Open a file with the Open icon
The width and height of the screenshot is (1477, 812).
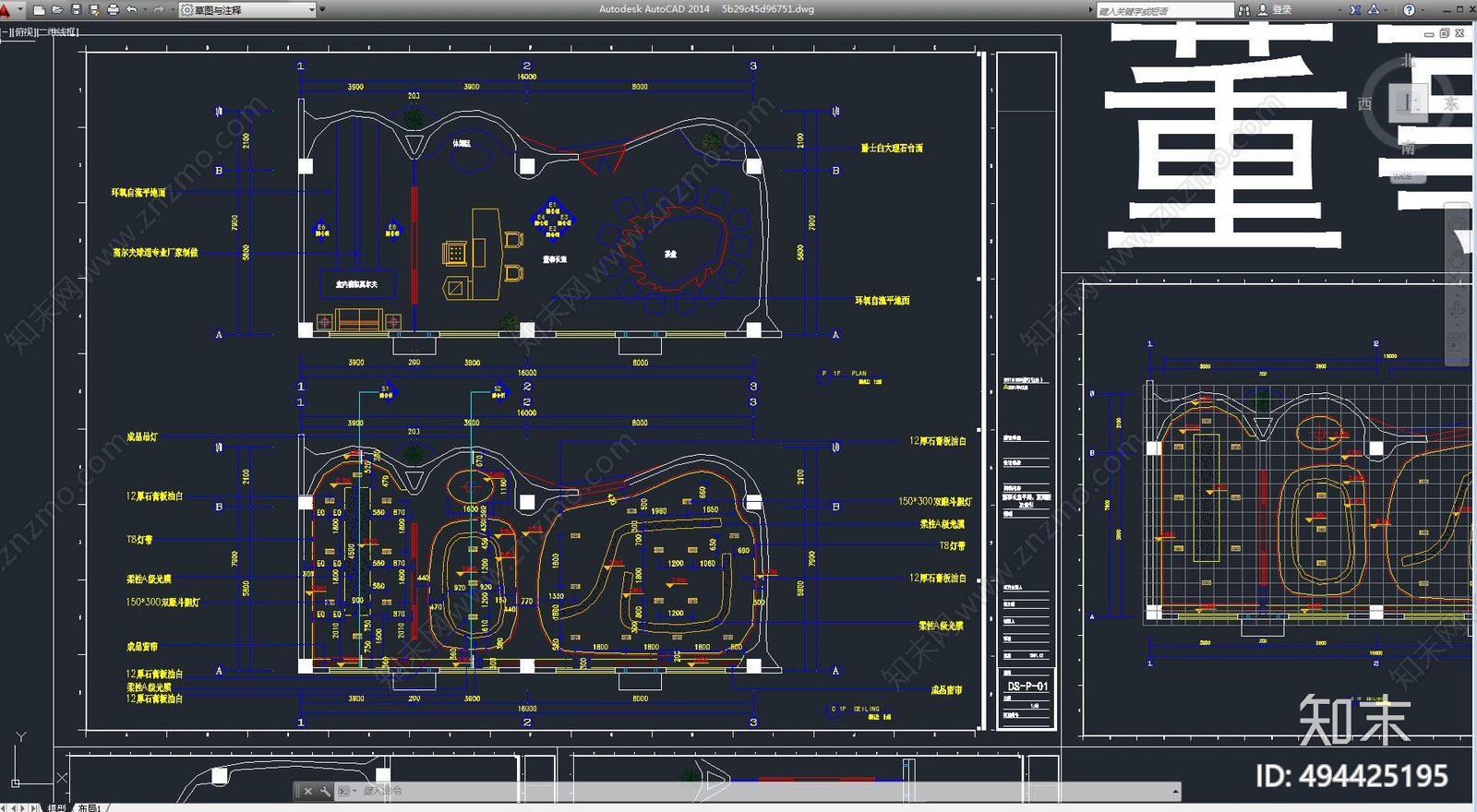[x=57, y=9]
